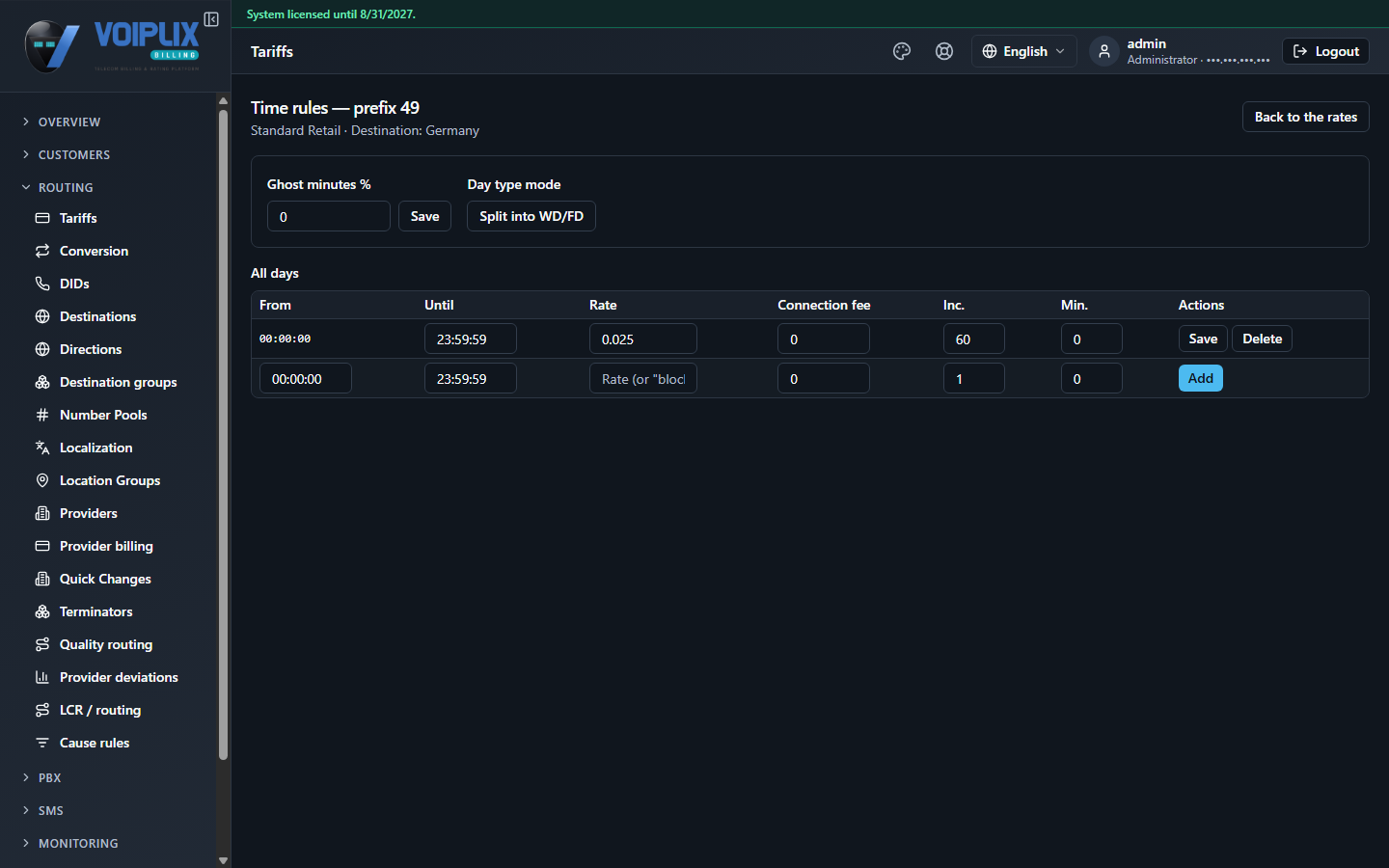Focus the Inc. field showing 60

coord(974,339)
